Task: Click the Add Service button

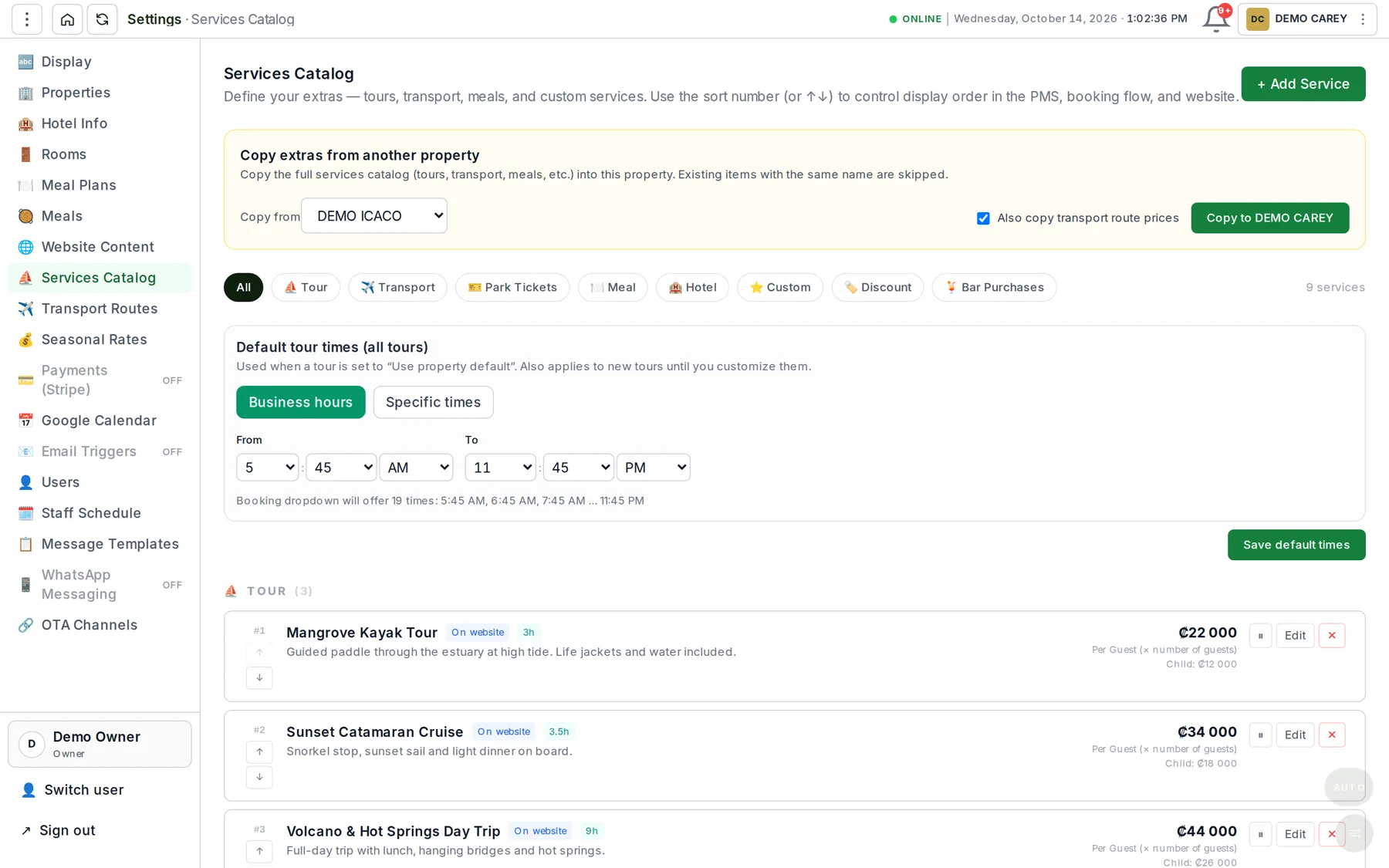Action: click(1303, 84)
